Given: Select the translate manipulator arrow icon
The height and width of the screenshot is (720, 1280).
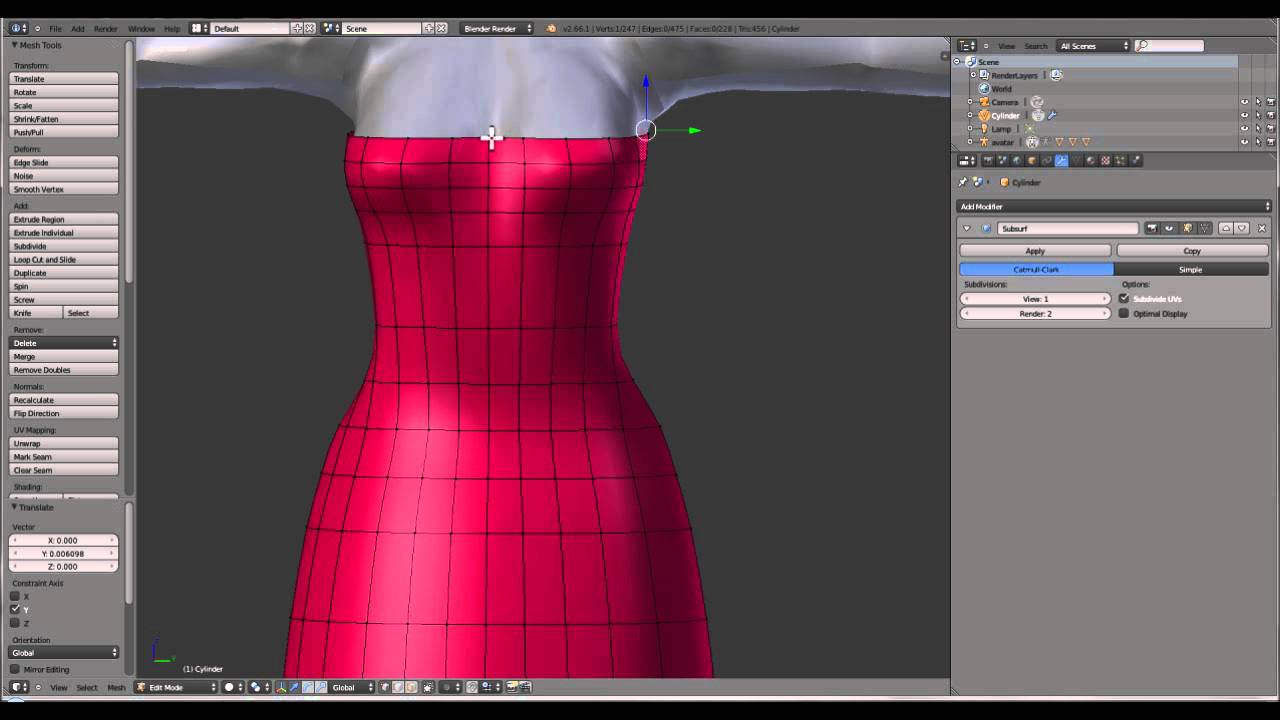Looking at the screenshot, I should pyautogui.click(x=294, y=687).
